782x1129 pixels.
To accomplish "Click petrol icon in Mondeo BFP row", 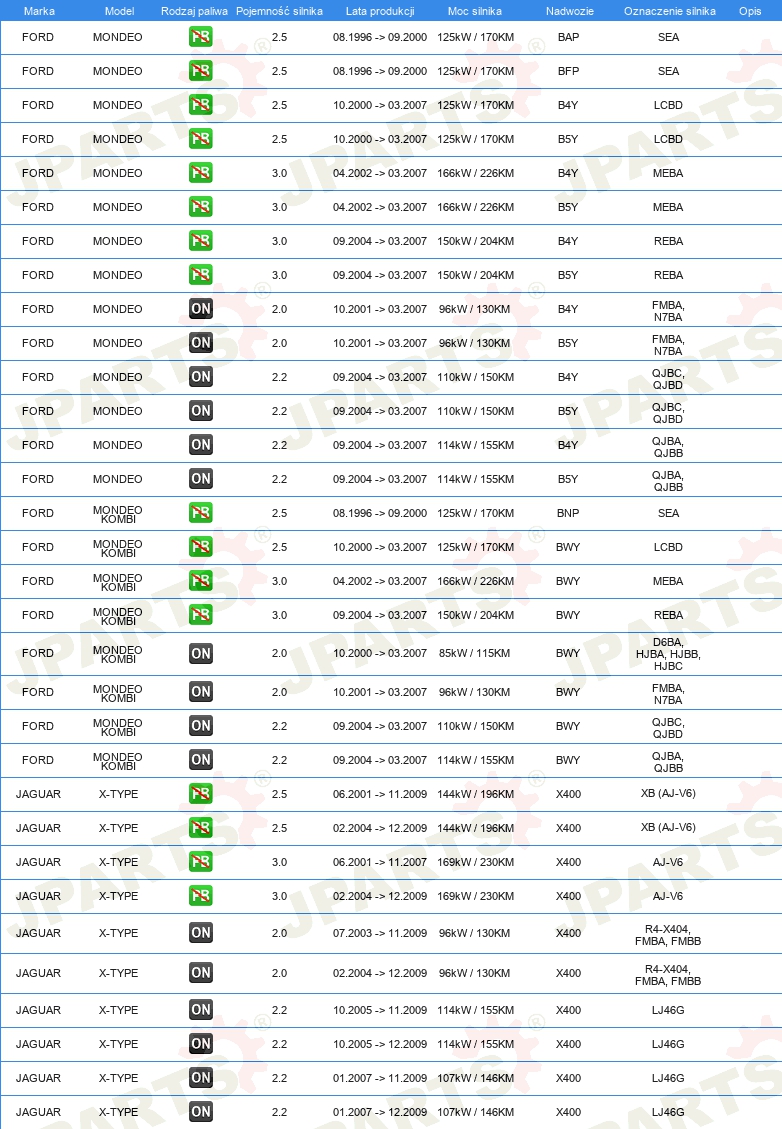I will pos(201,71).
